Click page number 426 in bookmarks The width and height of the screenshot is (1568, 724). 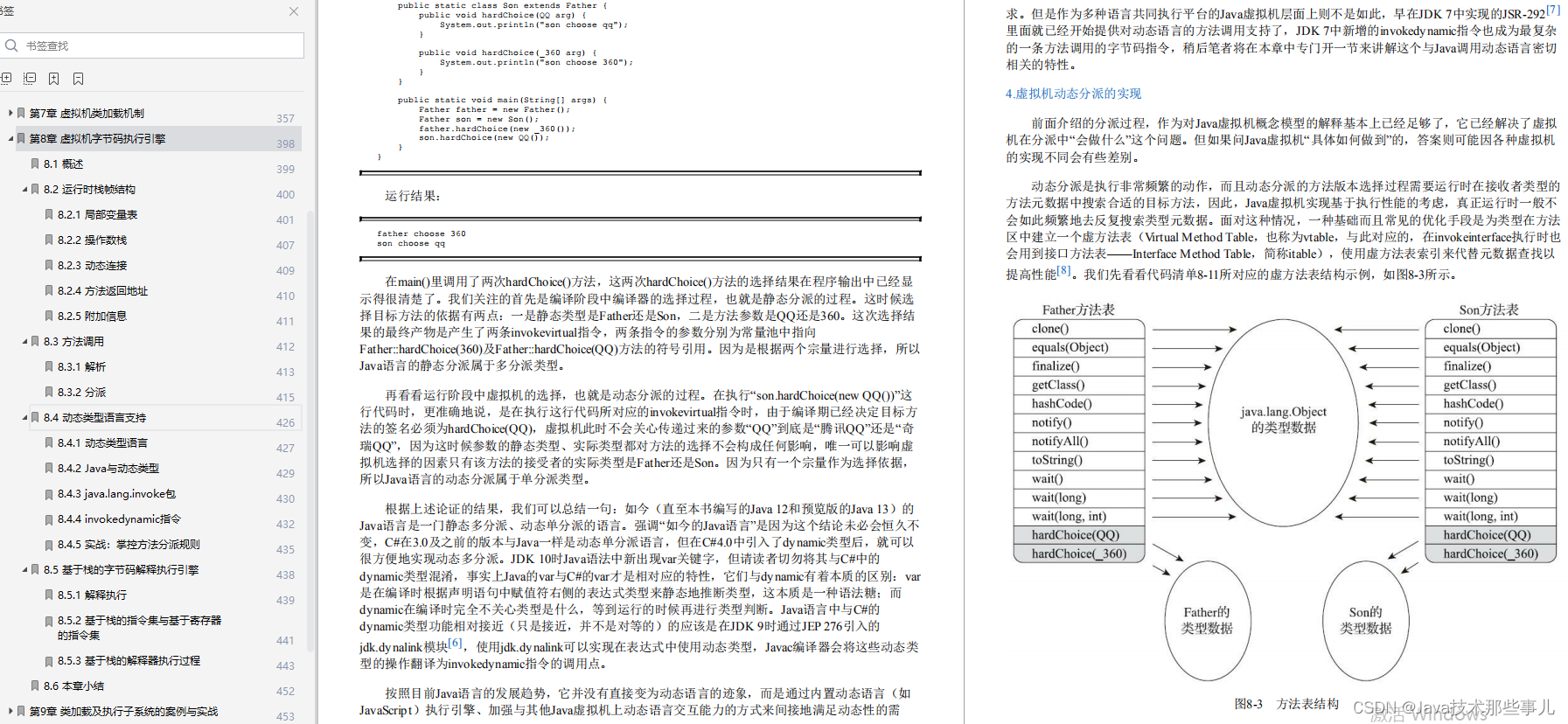point(285,422)
